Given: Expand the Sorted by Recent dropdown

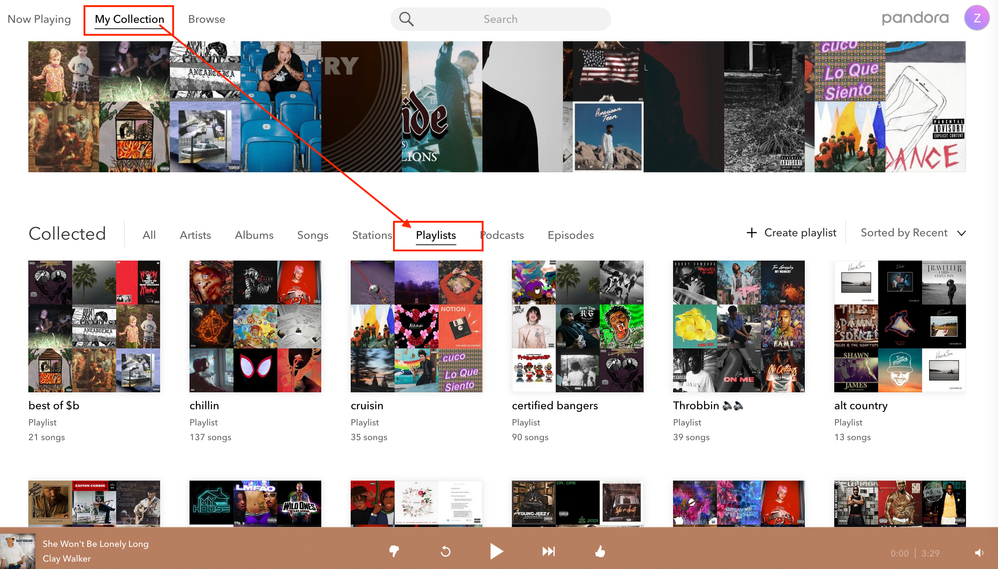Looking at the screenshot, I should tap(913, 233).
